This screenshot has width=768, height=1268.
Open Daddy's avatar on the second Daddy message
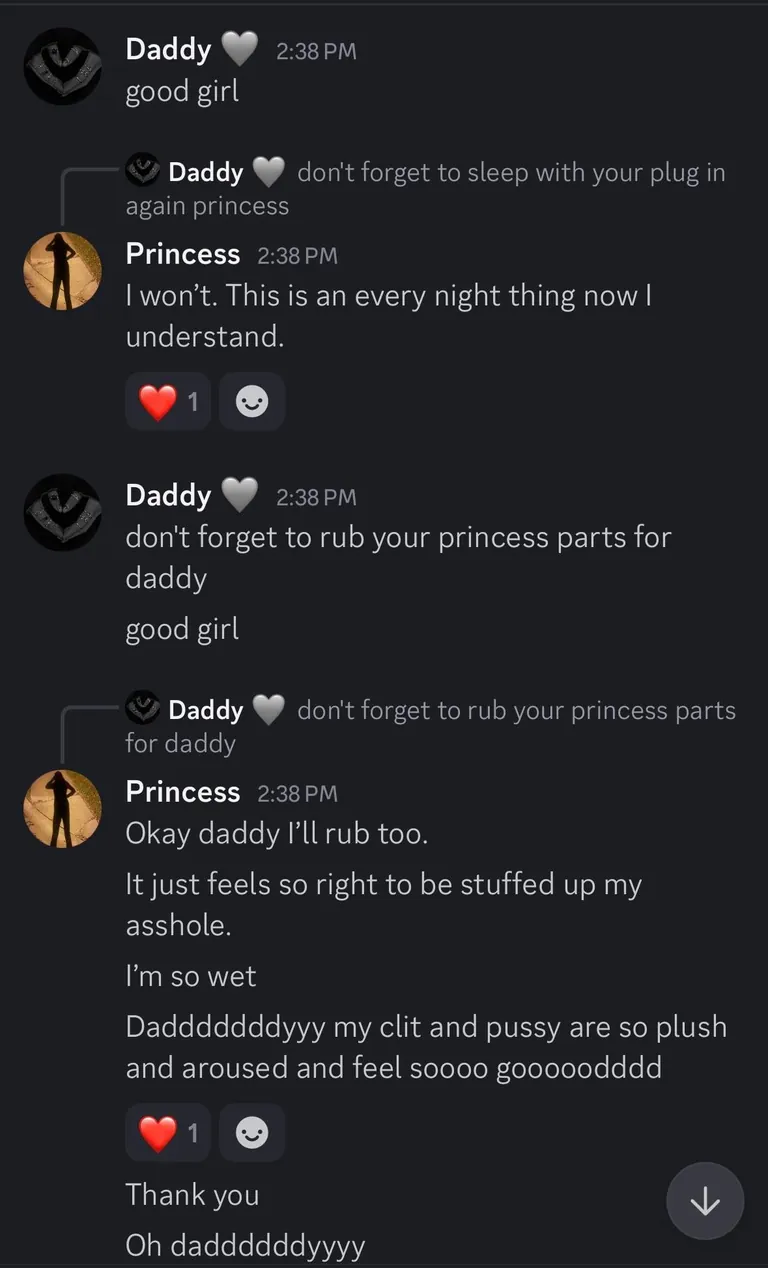click(63, 512)
